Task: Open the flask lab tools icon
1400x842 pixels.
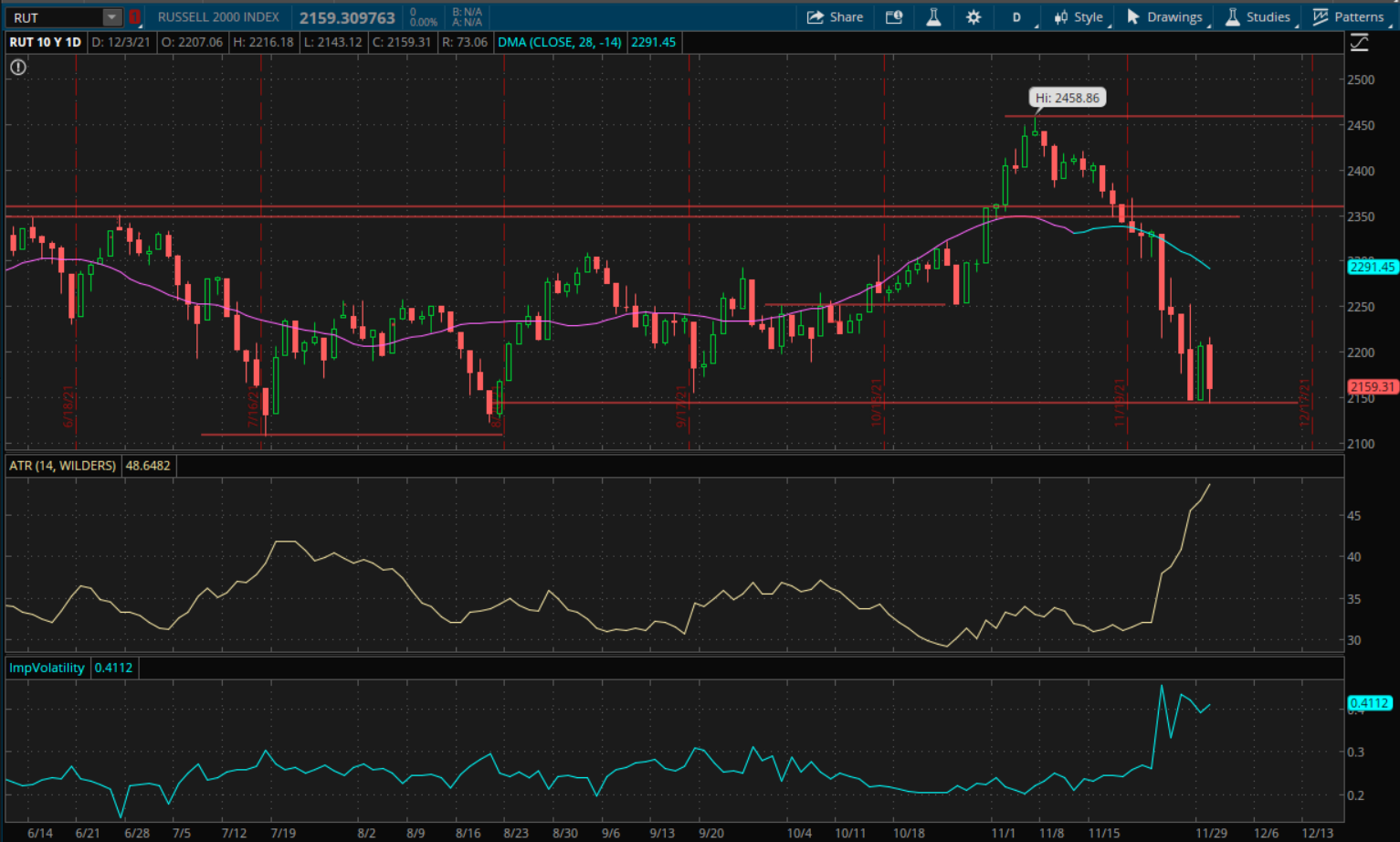Action: [933, 16]
